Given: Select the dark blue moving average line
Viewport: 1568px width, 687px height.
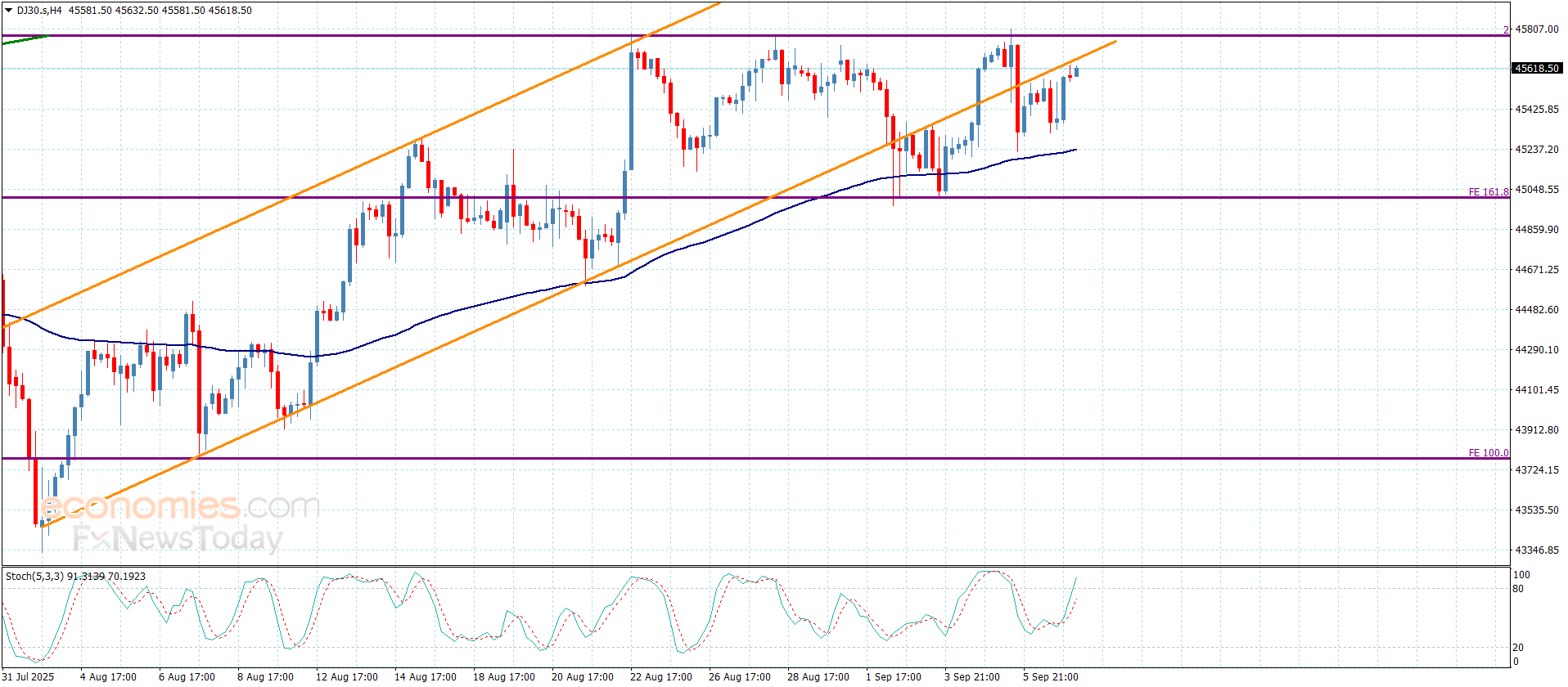Looking at the screenshot, I should tap(540, 291).
